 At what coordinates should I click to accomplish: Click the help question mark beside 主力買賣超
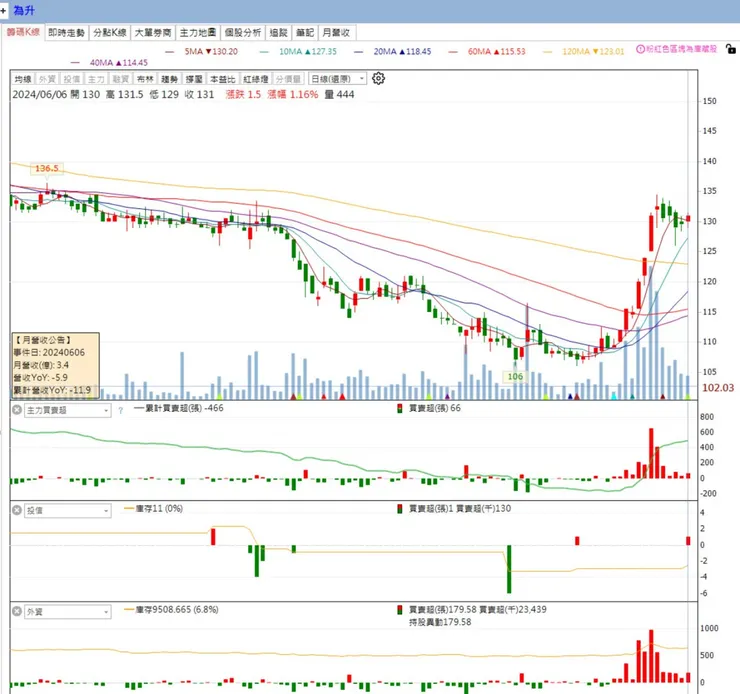point(120,410)
